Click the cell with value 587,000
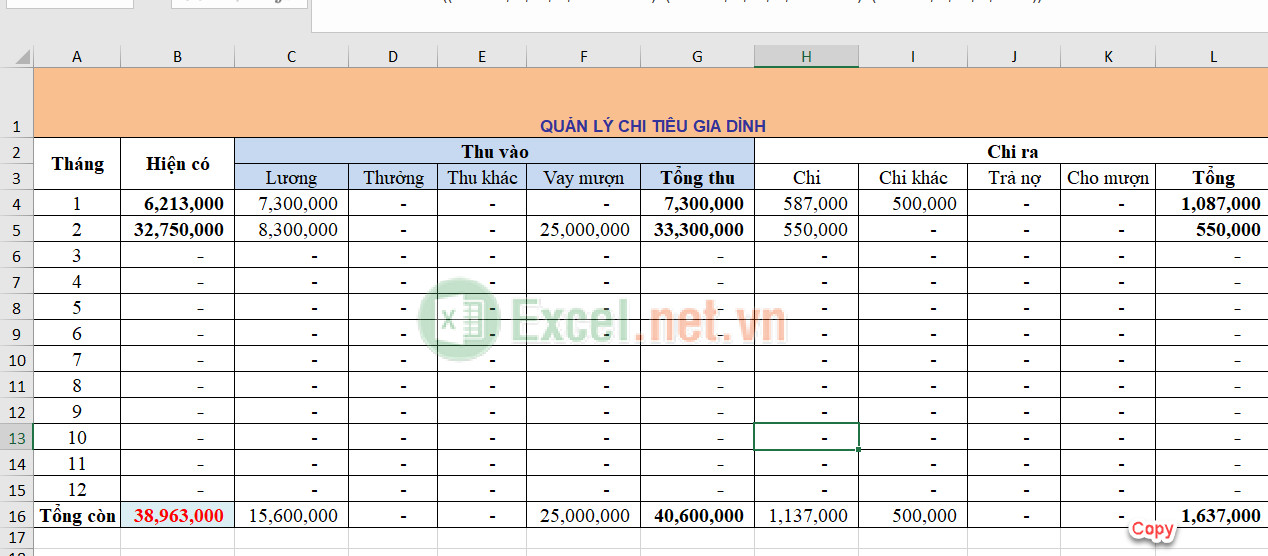Viewport: 1268px width, 556px height. coord(806,204)
